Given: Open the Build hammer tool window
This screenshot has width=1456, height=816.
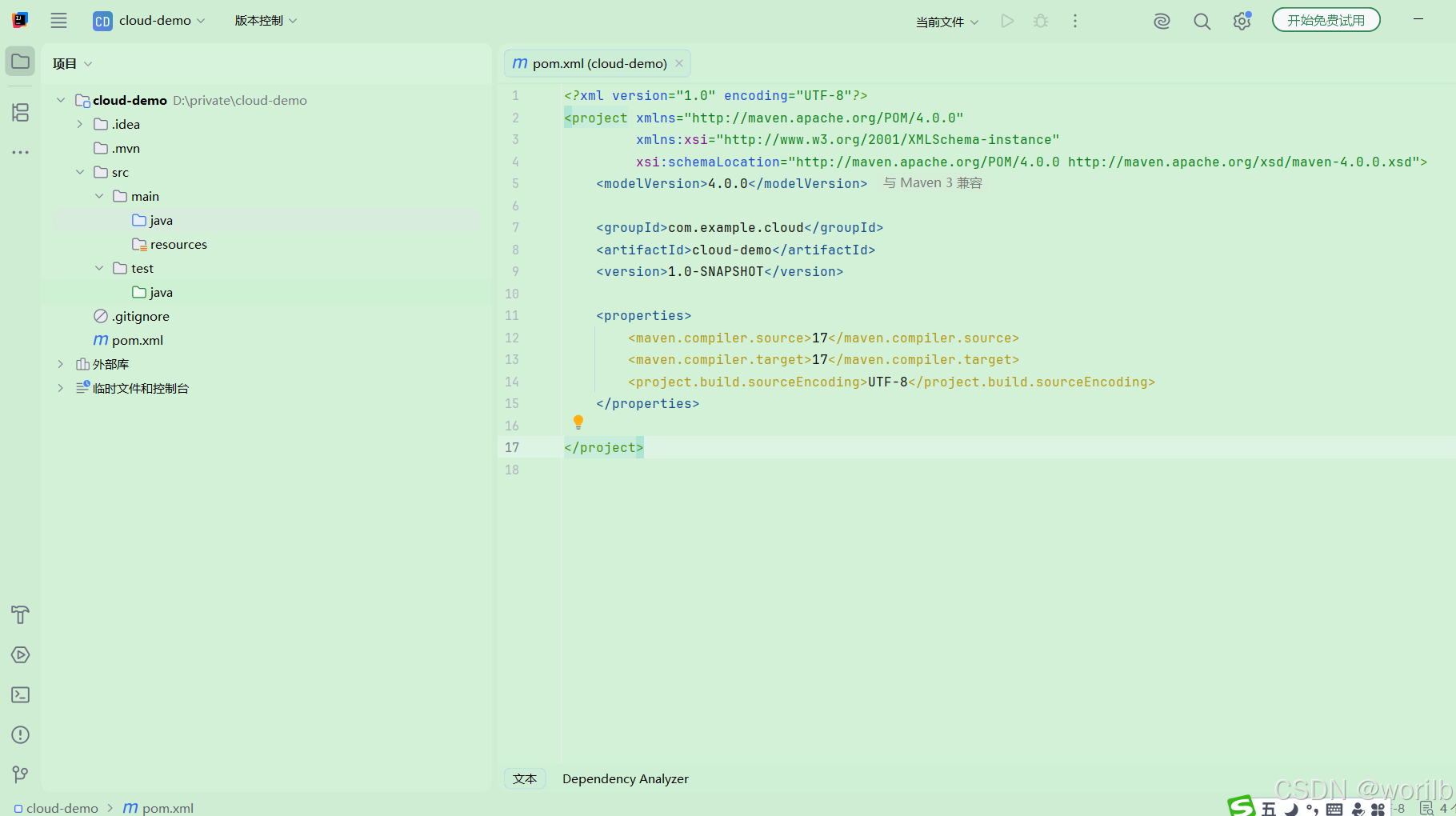Looking at the screenshot, I should tap(20, 614).
